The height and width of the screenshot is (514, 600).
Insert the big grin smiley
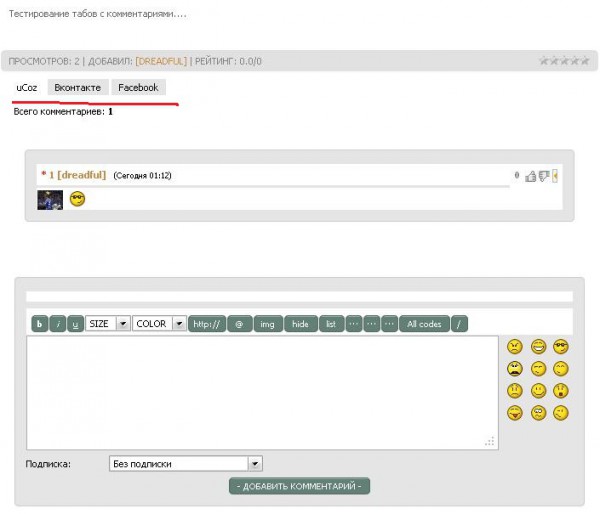[x=538, y=347]
